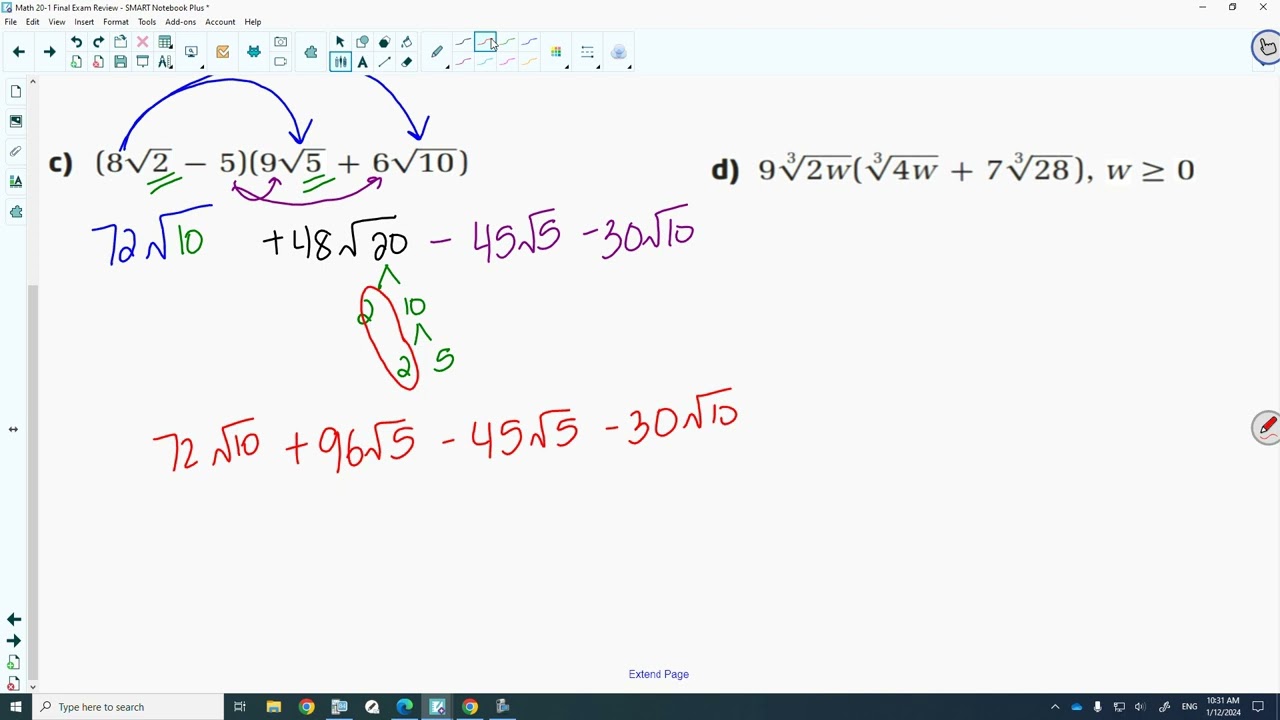Save the notebook file
Image resolution: width=1280 pixels, height=720 pixels.
point(120,62)
